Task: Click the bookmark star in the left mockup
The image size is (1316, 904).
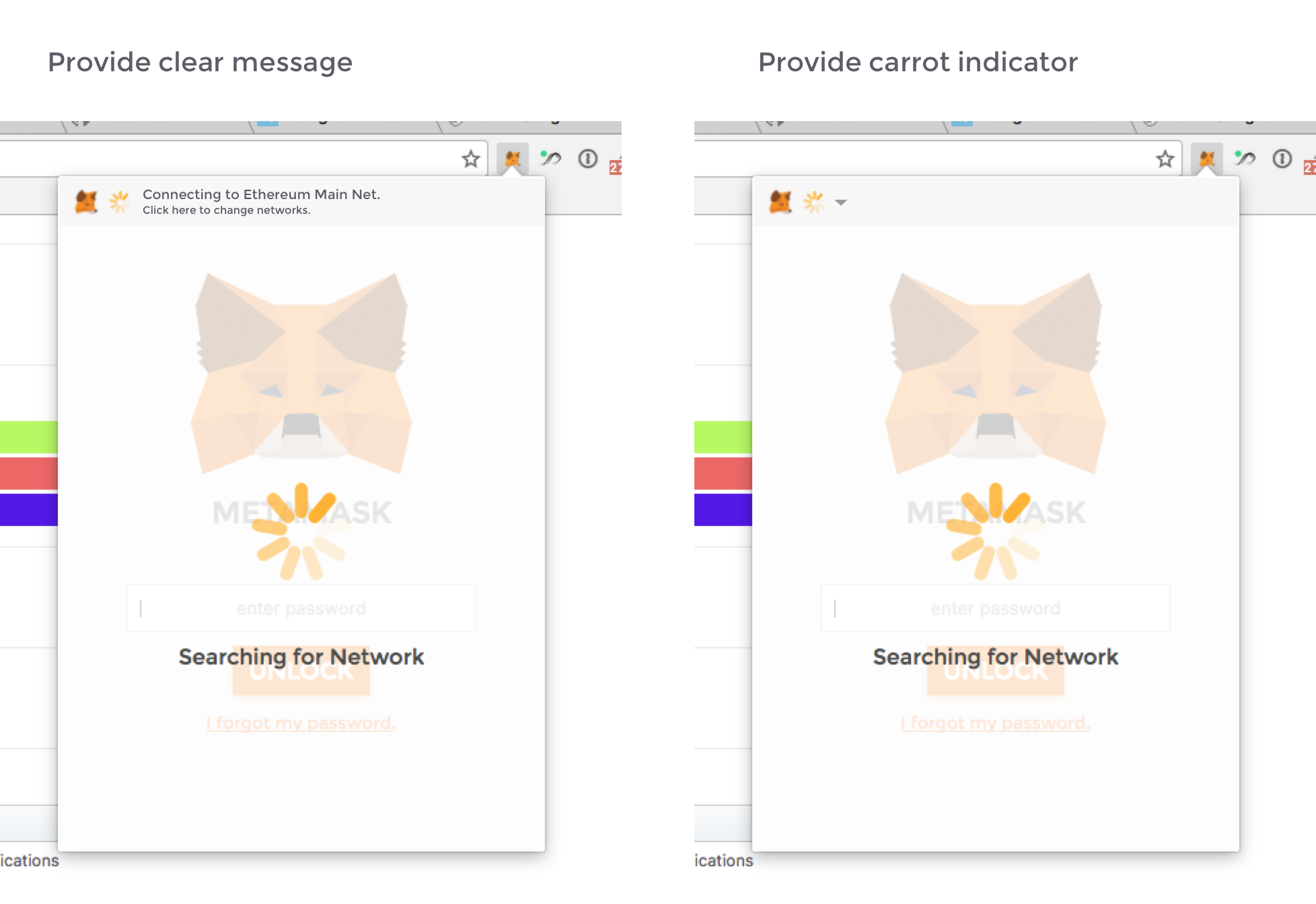Action: coord(470,159)
